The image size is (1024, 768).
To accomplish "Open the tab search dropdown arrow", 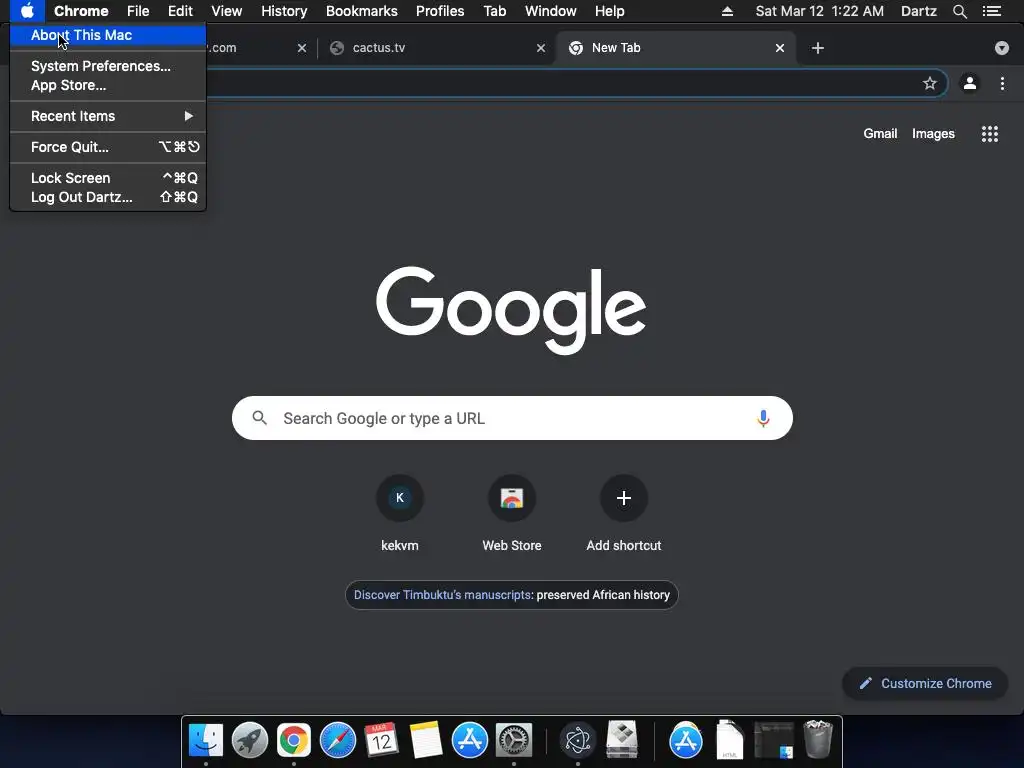I will tap(1002, 48).
